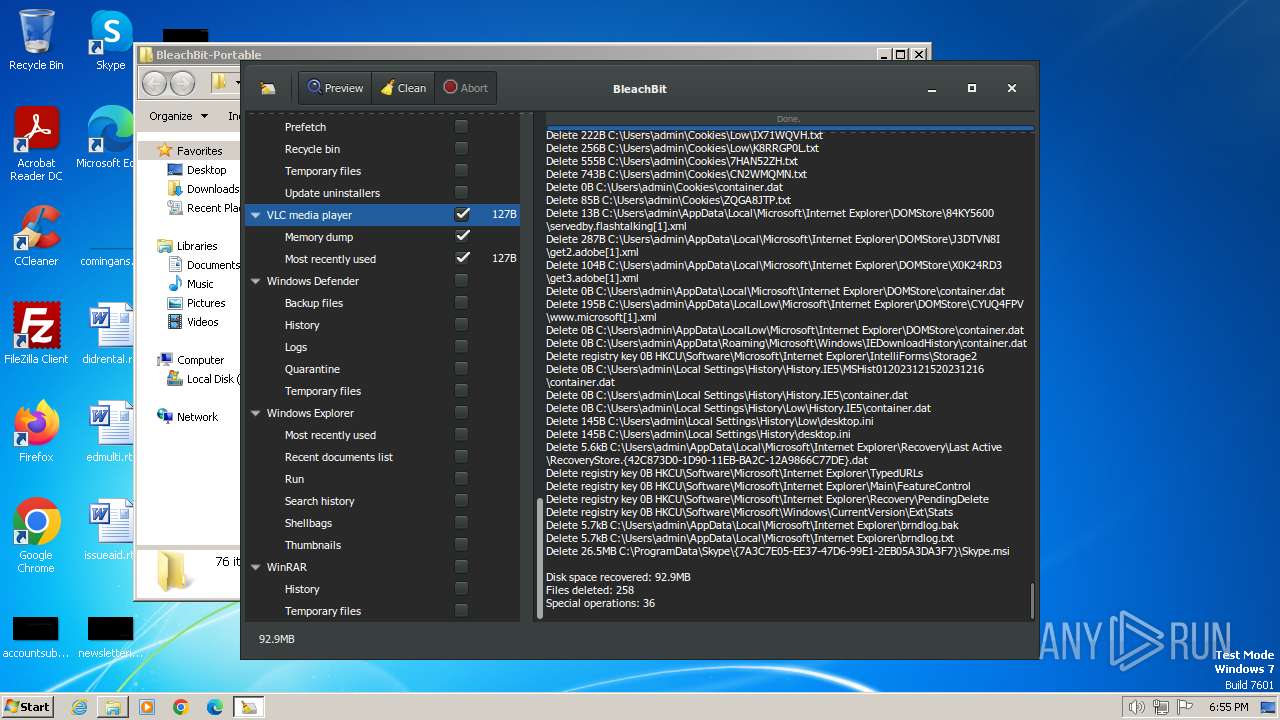This screenshot has height=720, width=1280.
Task: Click the Preview magnifier button
Action: click(335, 88)
